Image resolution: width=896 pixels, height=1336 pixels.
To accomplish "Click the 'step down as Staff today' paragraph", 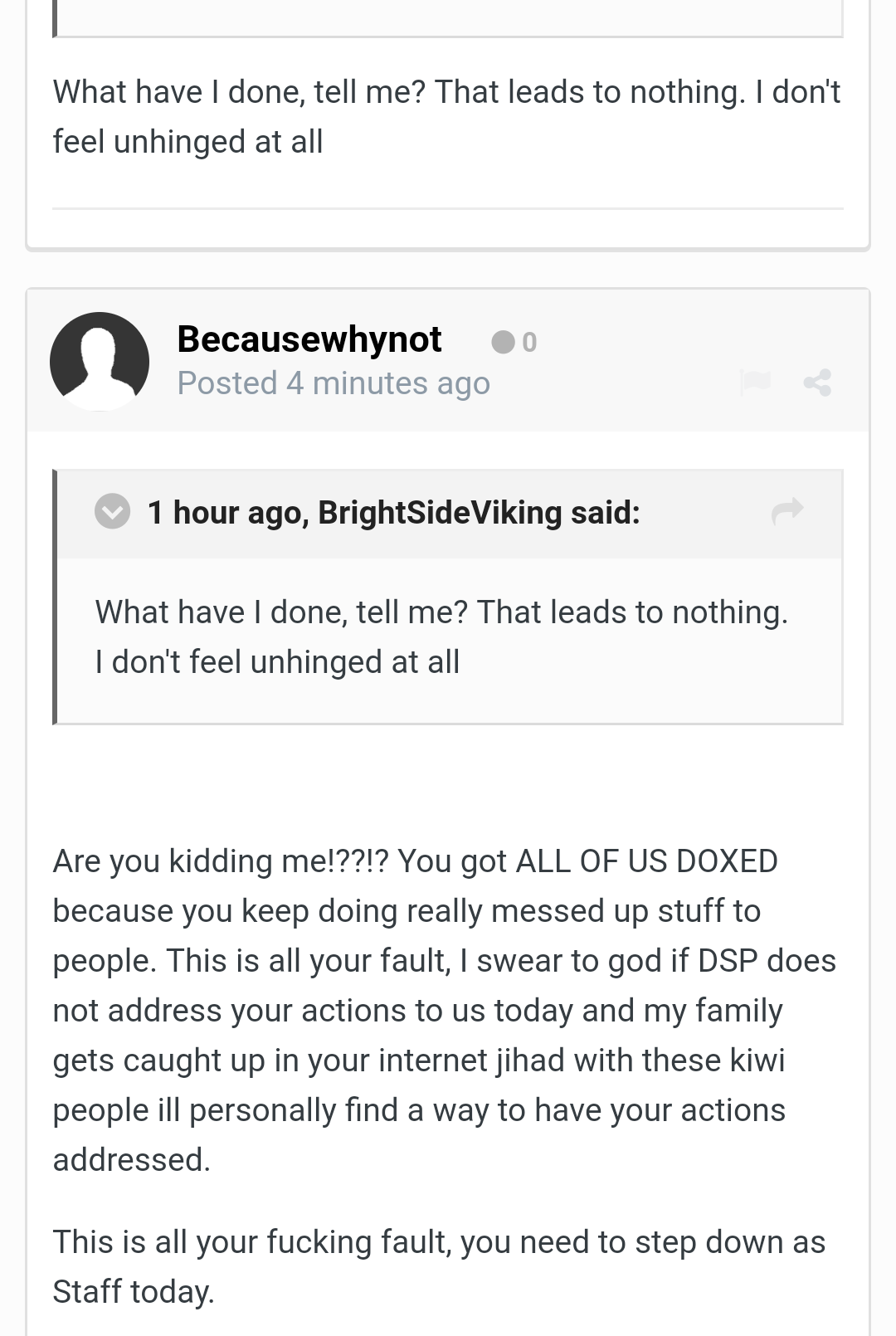I will pos(440,1267).
